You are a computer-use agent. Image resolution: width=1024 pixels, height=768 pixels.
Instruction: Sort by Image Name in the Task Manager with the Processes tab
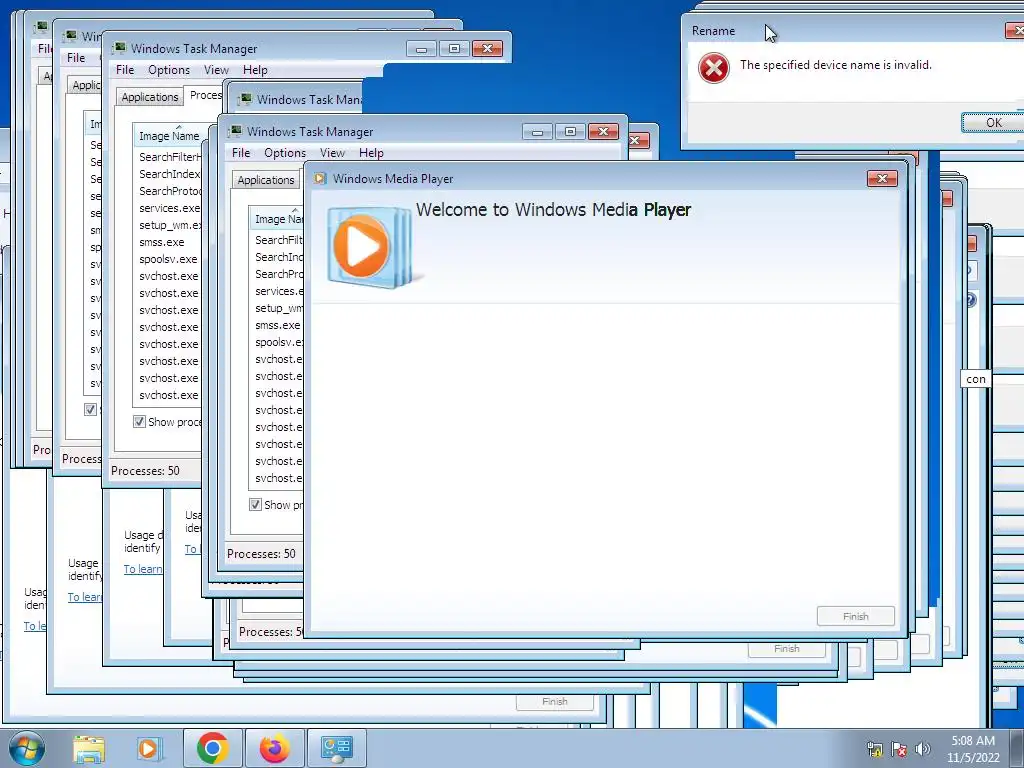pos(168,136)
